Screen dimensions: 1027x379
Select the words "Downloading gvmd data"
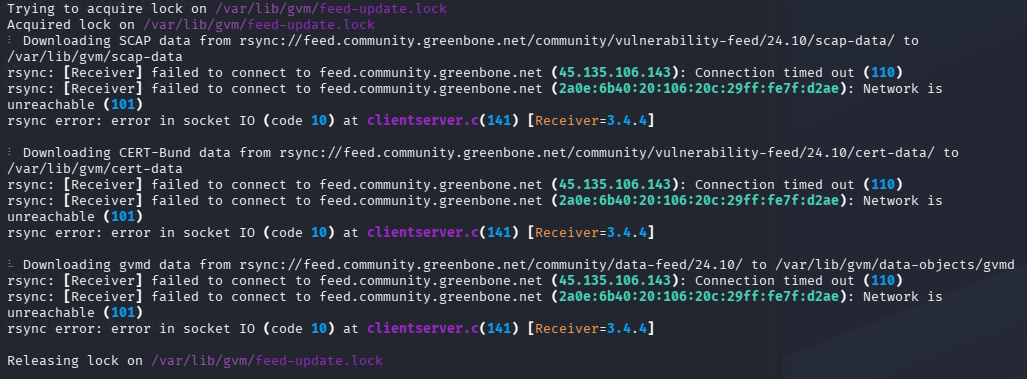click(107, 265)
